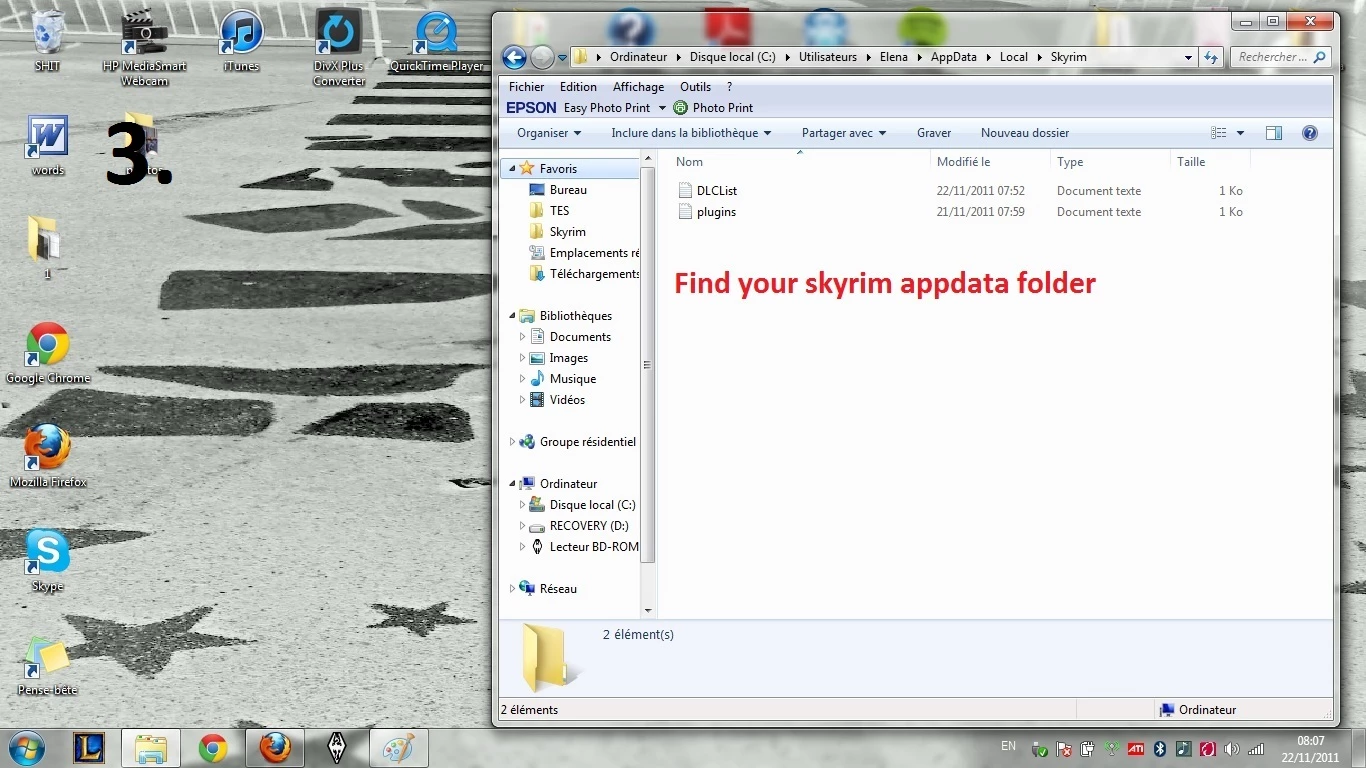This screenshot has height=768, width=1366.
Task: Open Chrome from the taskbar
Action: [212, 748]
